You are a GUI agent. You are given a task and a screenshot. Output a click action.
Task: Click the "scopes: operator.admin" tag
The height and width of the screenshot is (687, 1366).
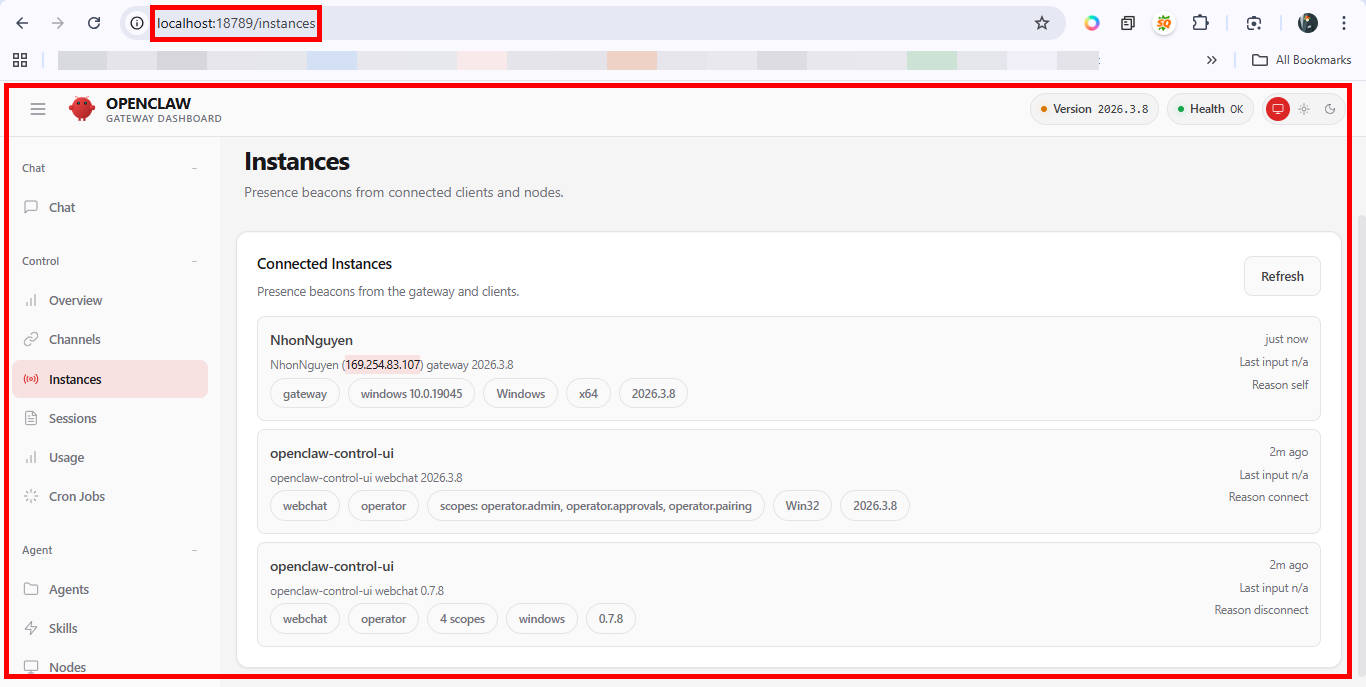pos(596,506)
